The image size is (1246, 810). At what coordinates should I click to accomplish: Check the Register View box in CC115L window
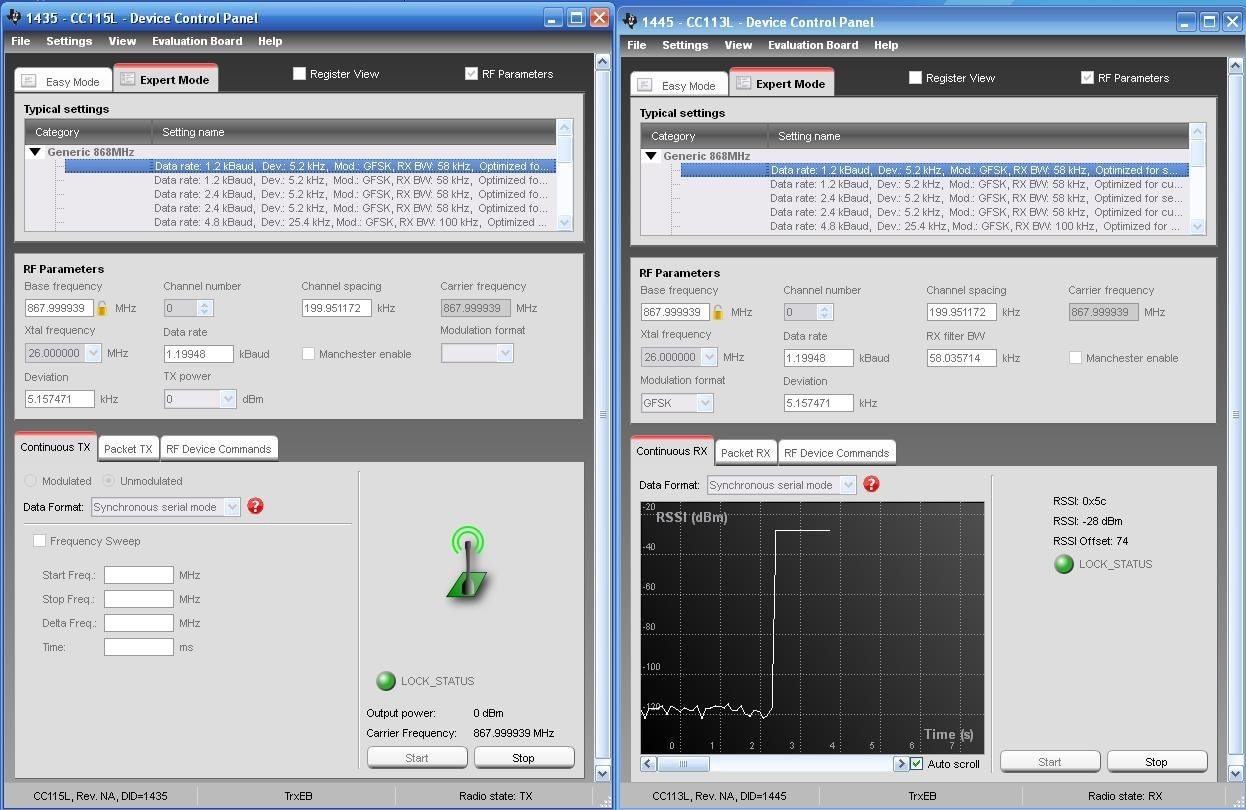(299, 74)
